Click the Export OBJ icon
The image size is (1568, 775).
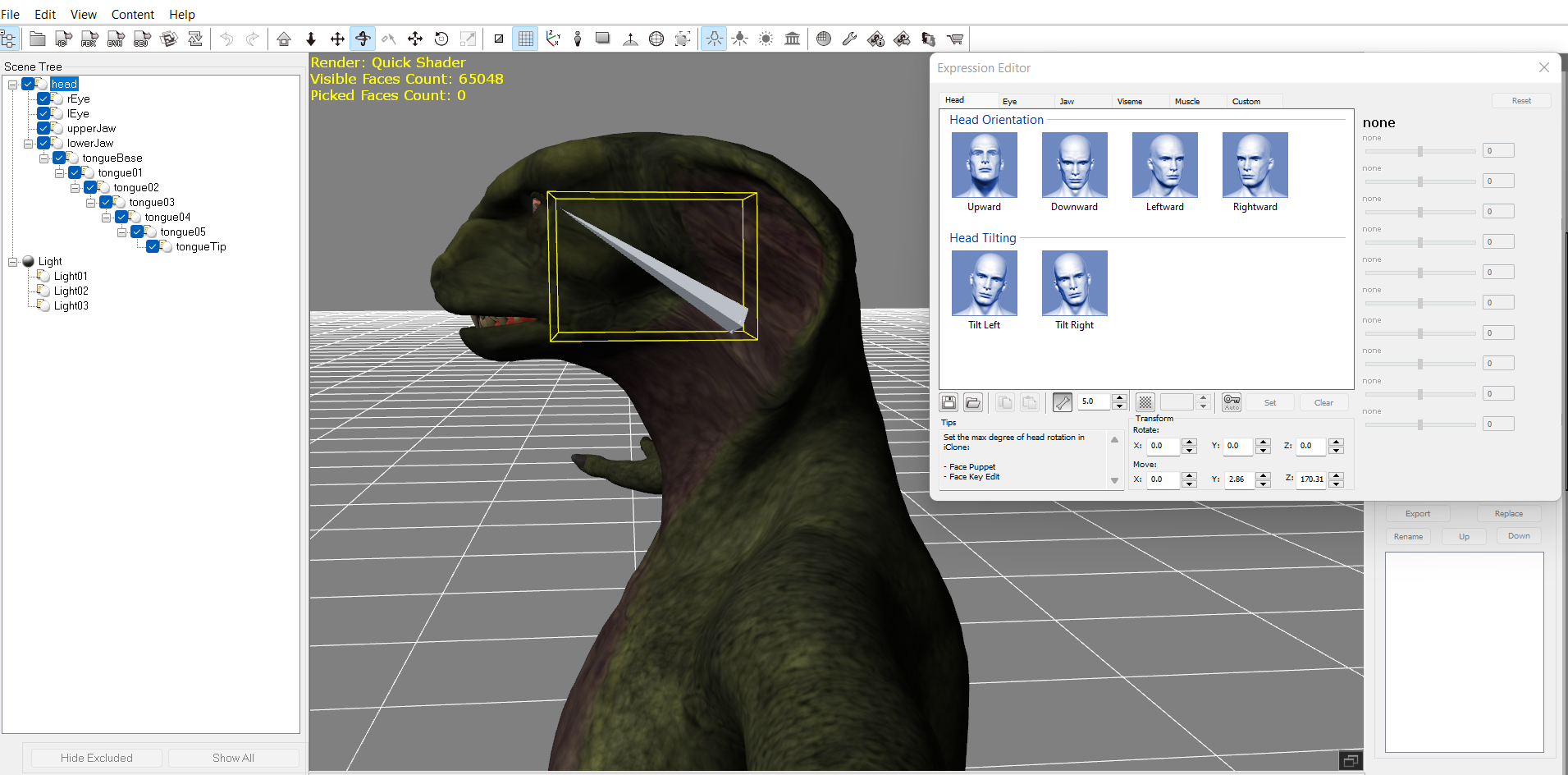142,39
